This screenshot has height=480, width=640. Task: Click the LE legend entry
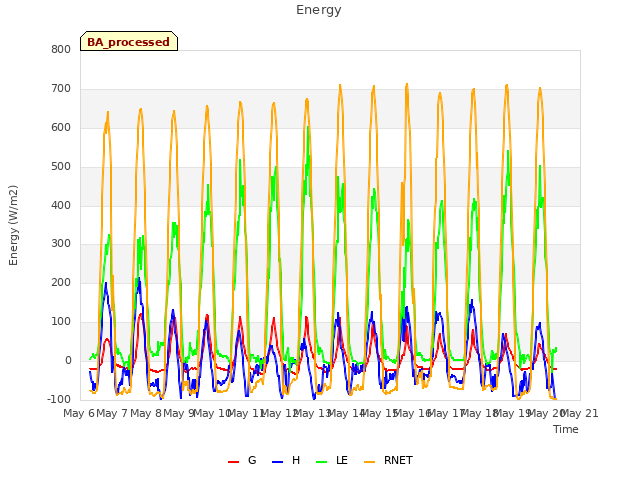[x=332, y=460]
